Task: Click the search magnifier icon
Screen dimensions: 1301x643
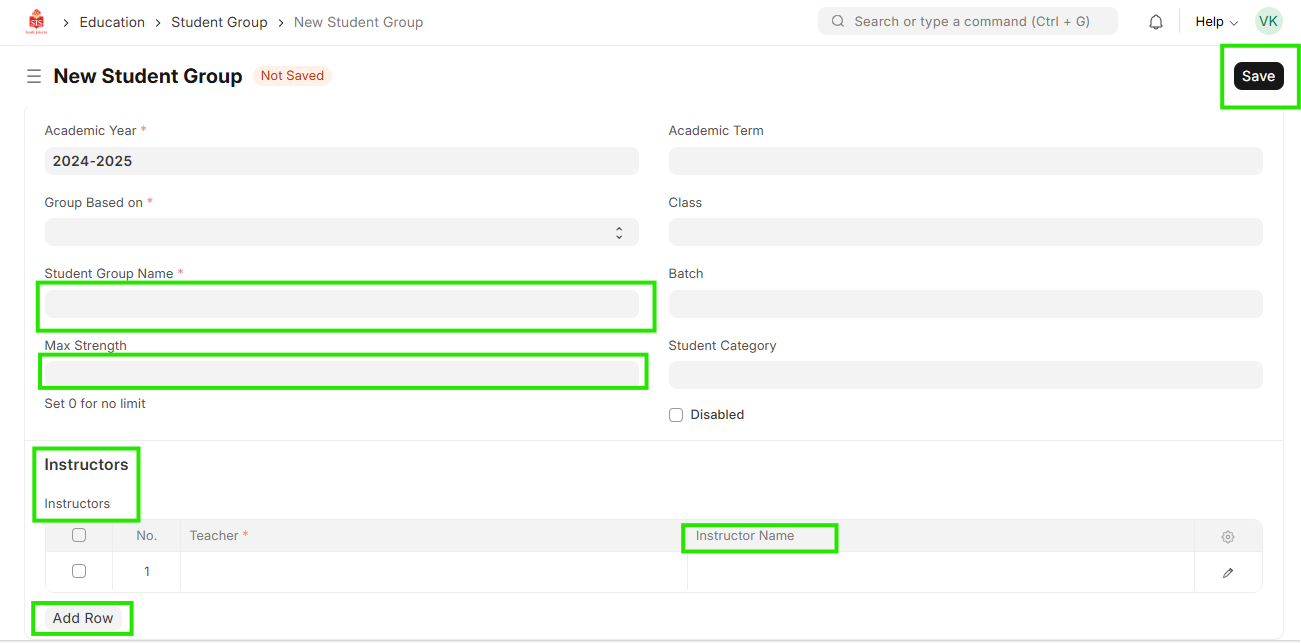Action: (x=838, y=22)
